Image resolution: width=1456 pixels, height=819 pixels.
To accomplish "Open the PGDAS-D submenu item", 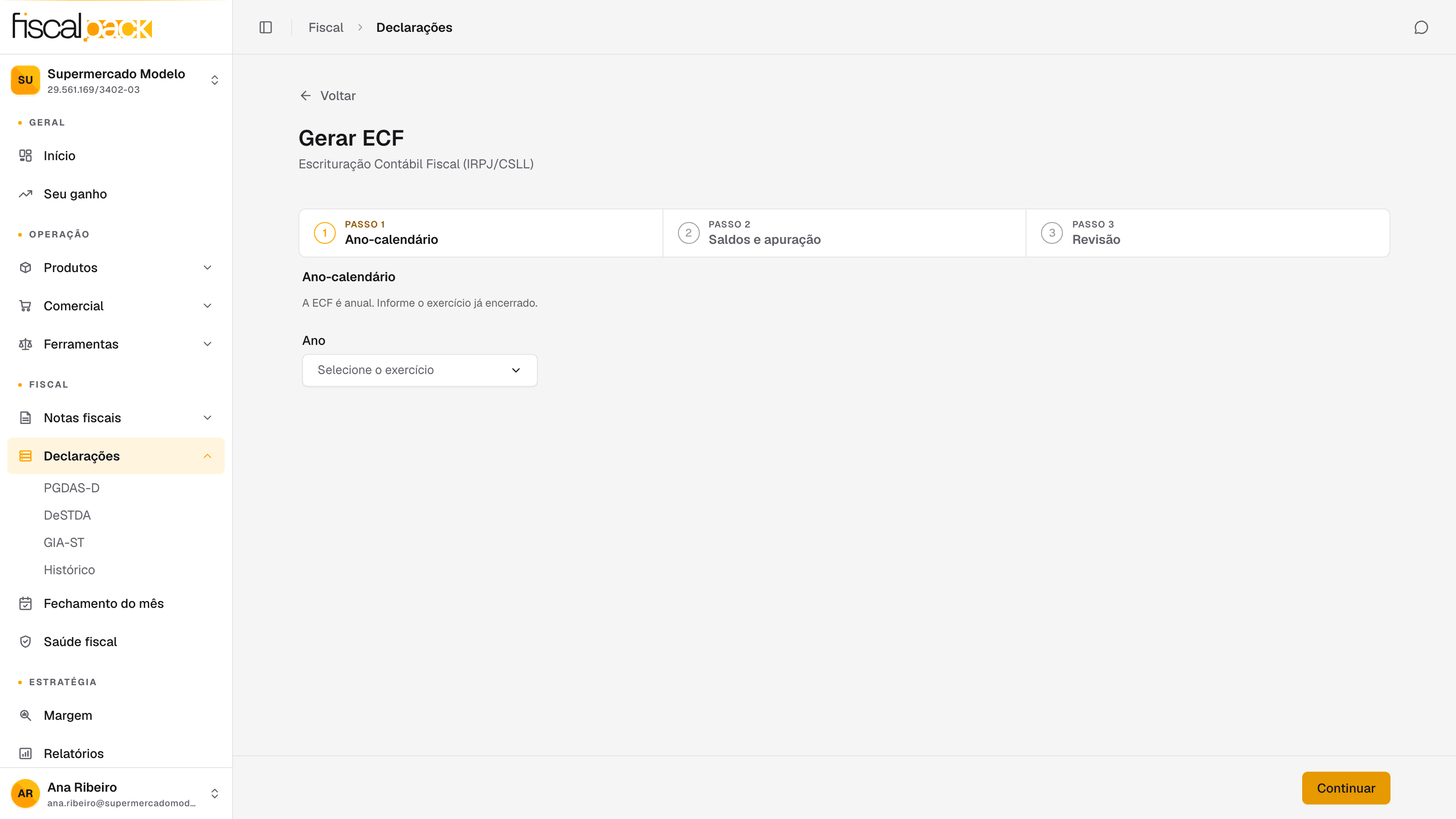I will coord(72,488).
